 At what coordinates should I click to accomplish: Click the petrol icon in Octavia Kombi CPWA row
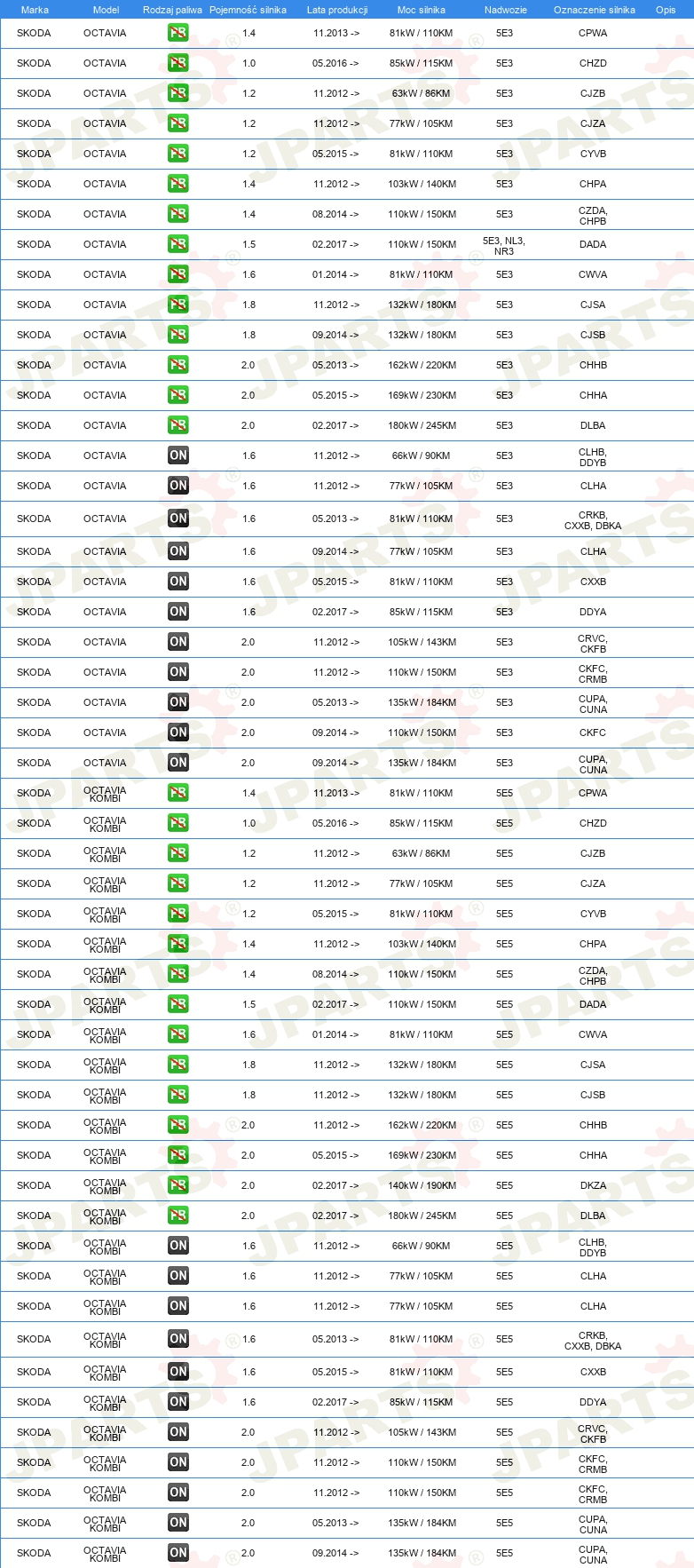point(178,793)
